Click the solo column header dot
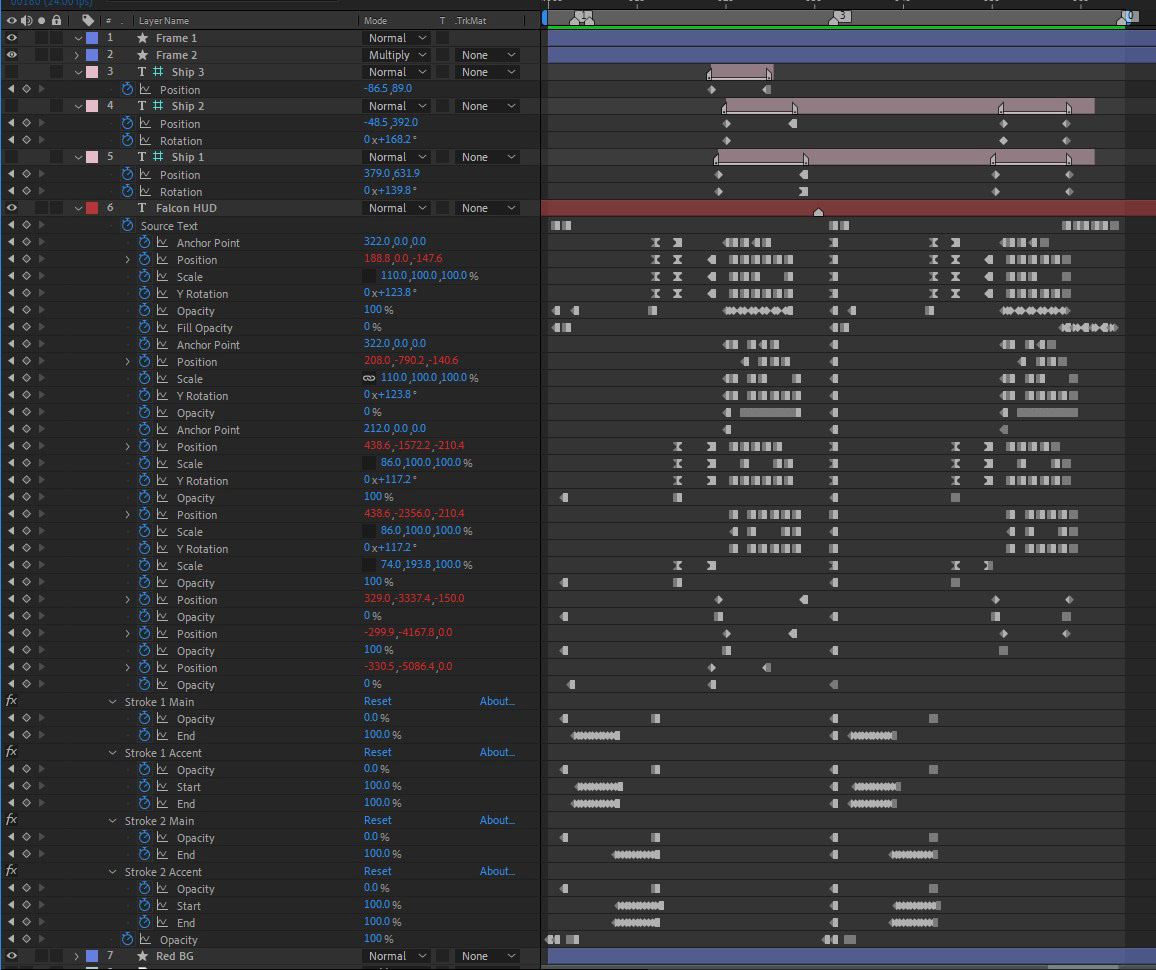 click(42, 21)
